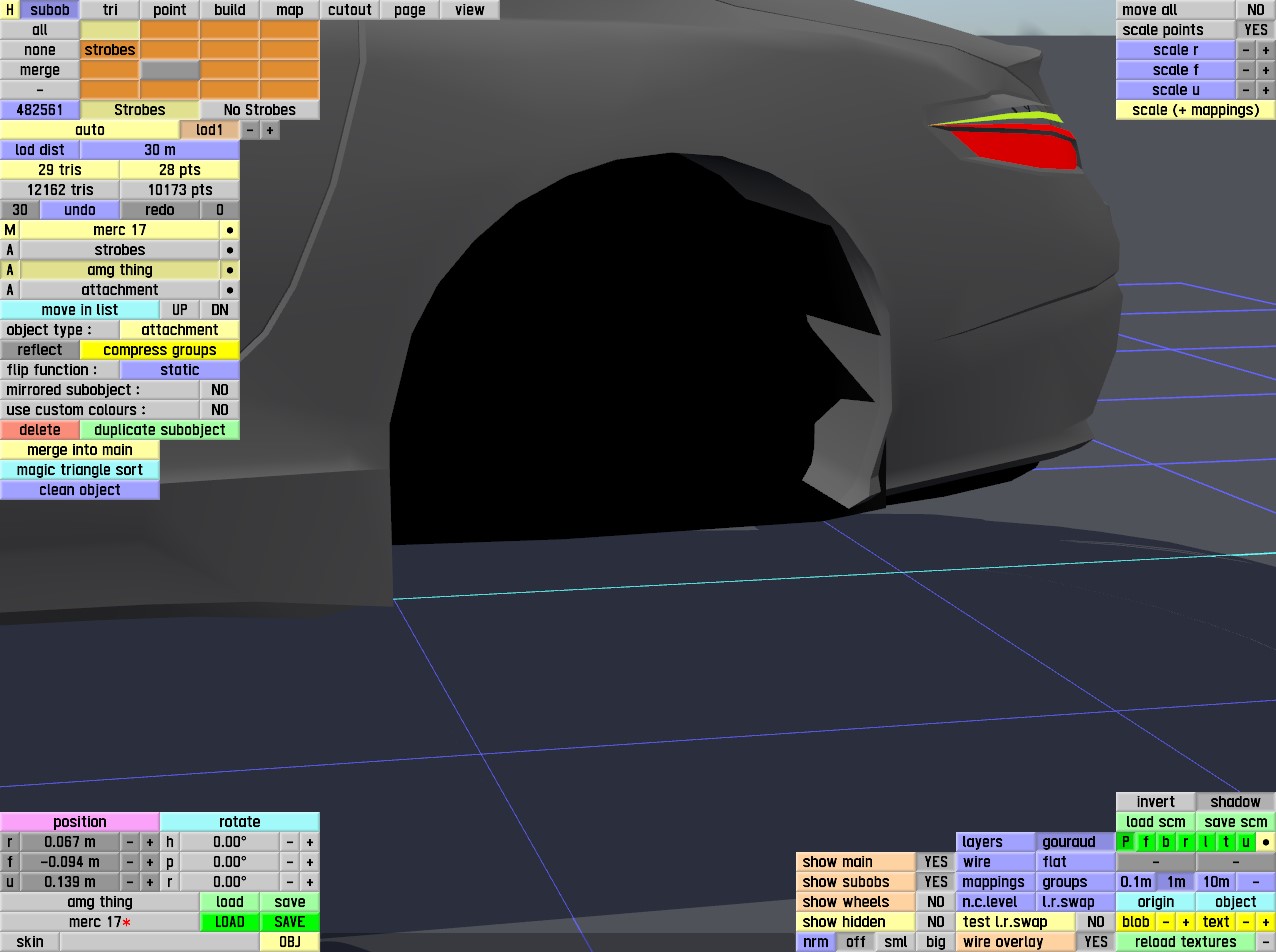Select wire display mode
The image size is (1276, 952).
point(996,862)
